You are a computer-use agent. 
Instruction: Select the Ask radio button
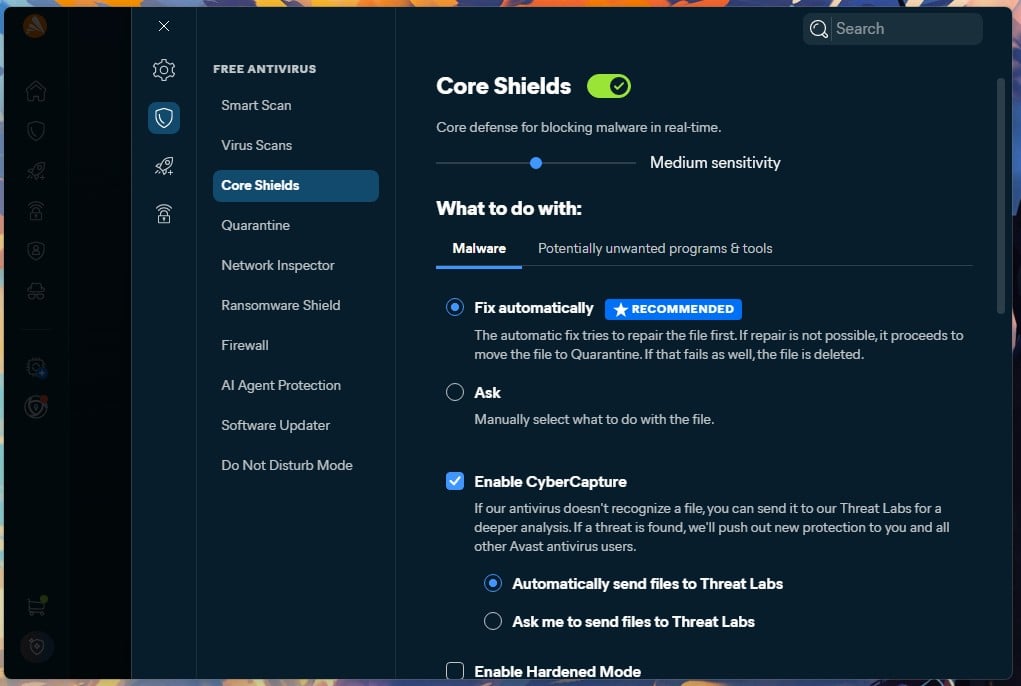[x=455, y=392]
